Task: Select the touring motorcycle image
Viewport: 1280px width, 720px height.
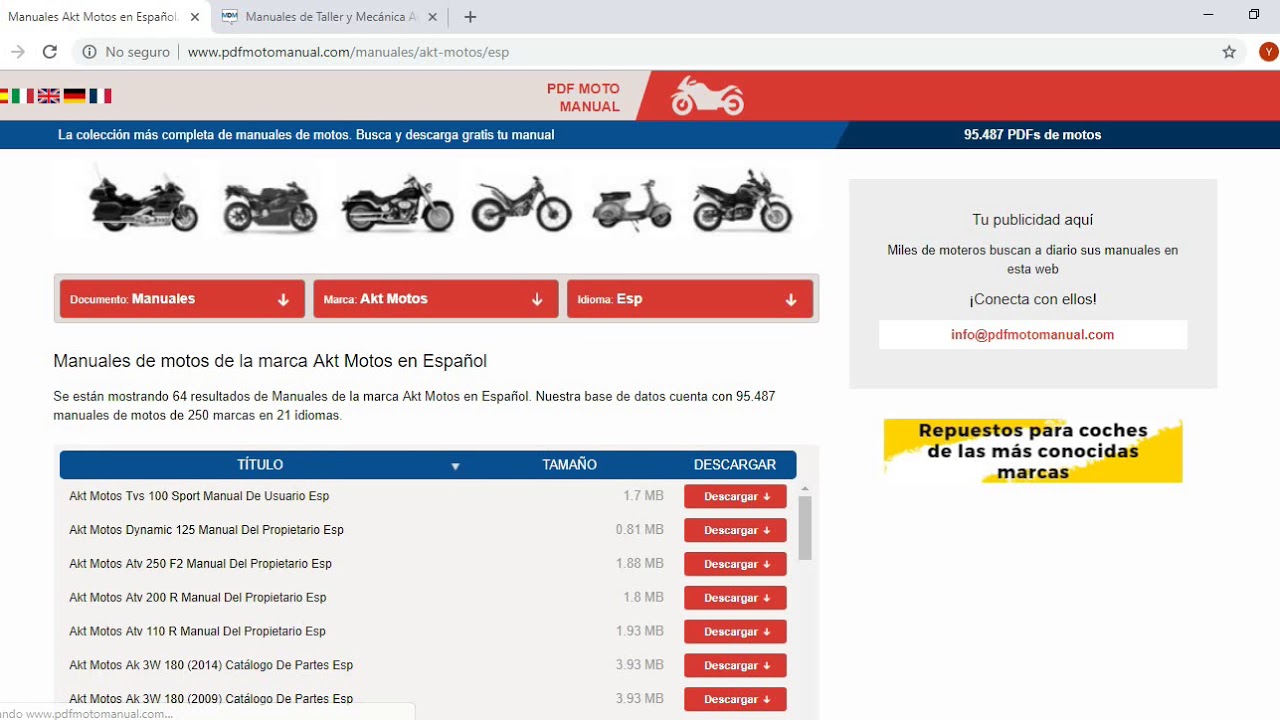Action: [x=143, y=201]
